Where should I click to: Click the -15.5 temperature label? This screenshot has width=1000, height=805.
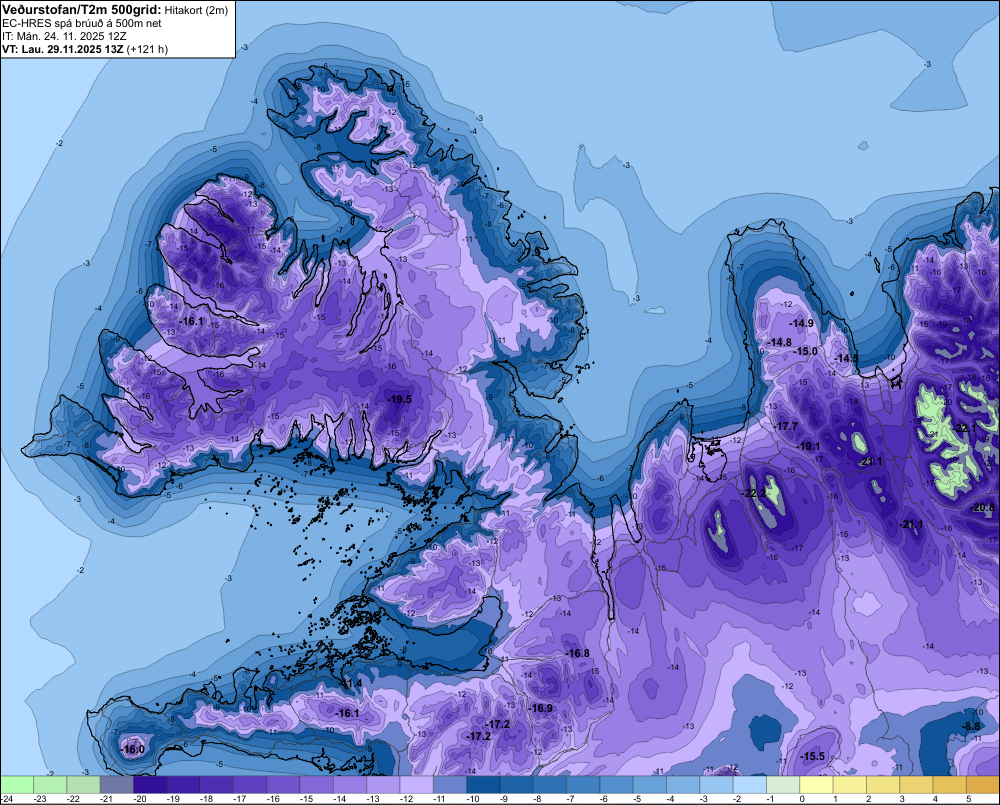tap(813, 757)
